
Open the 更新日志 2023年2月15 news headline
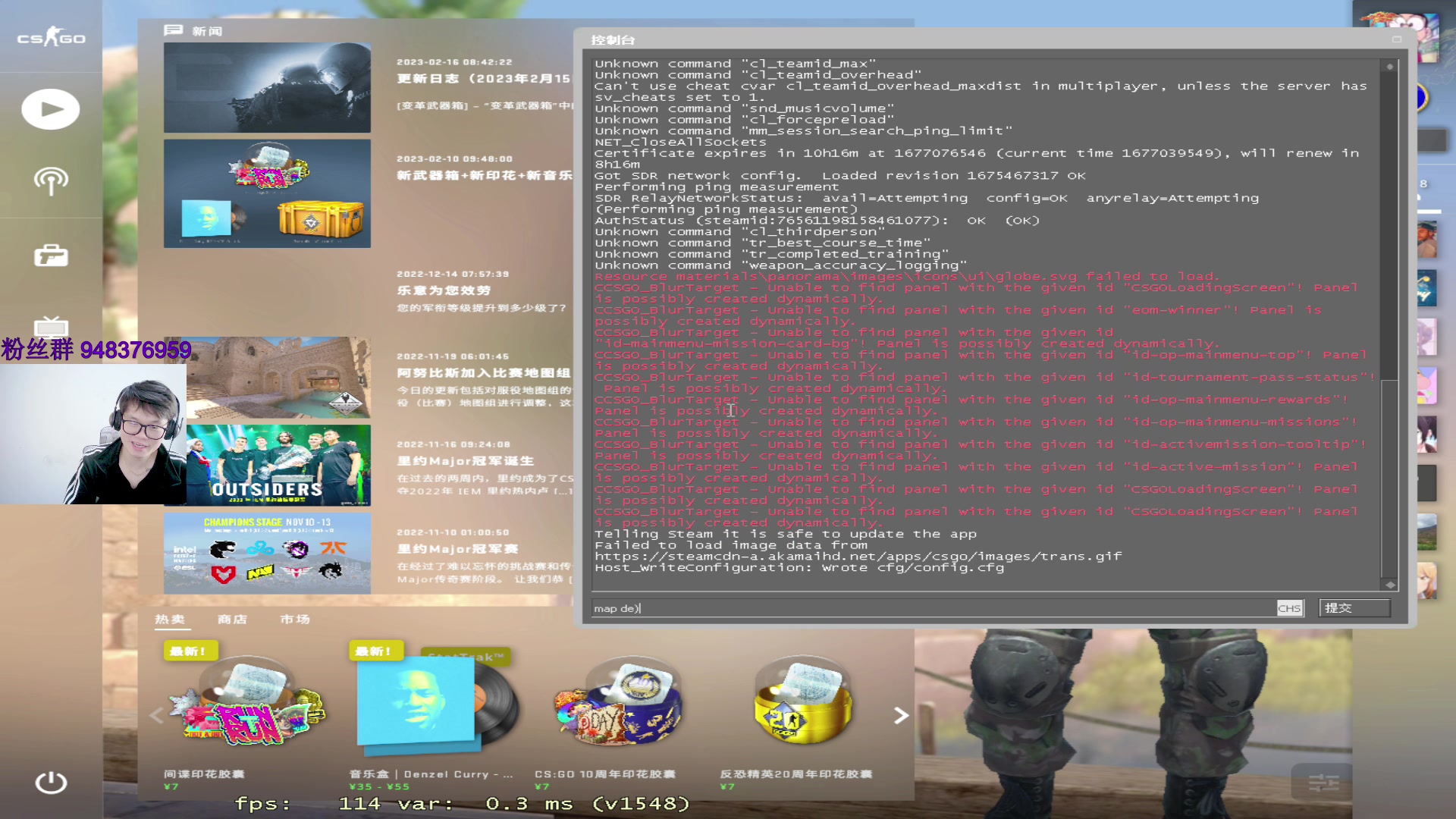484,79
